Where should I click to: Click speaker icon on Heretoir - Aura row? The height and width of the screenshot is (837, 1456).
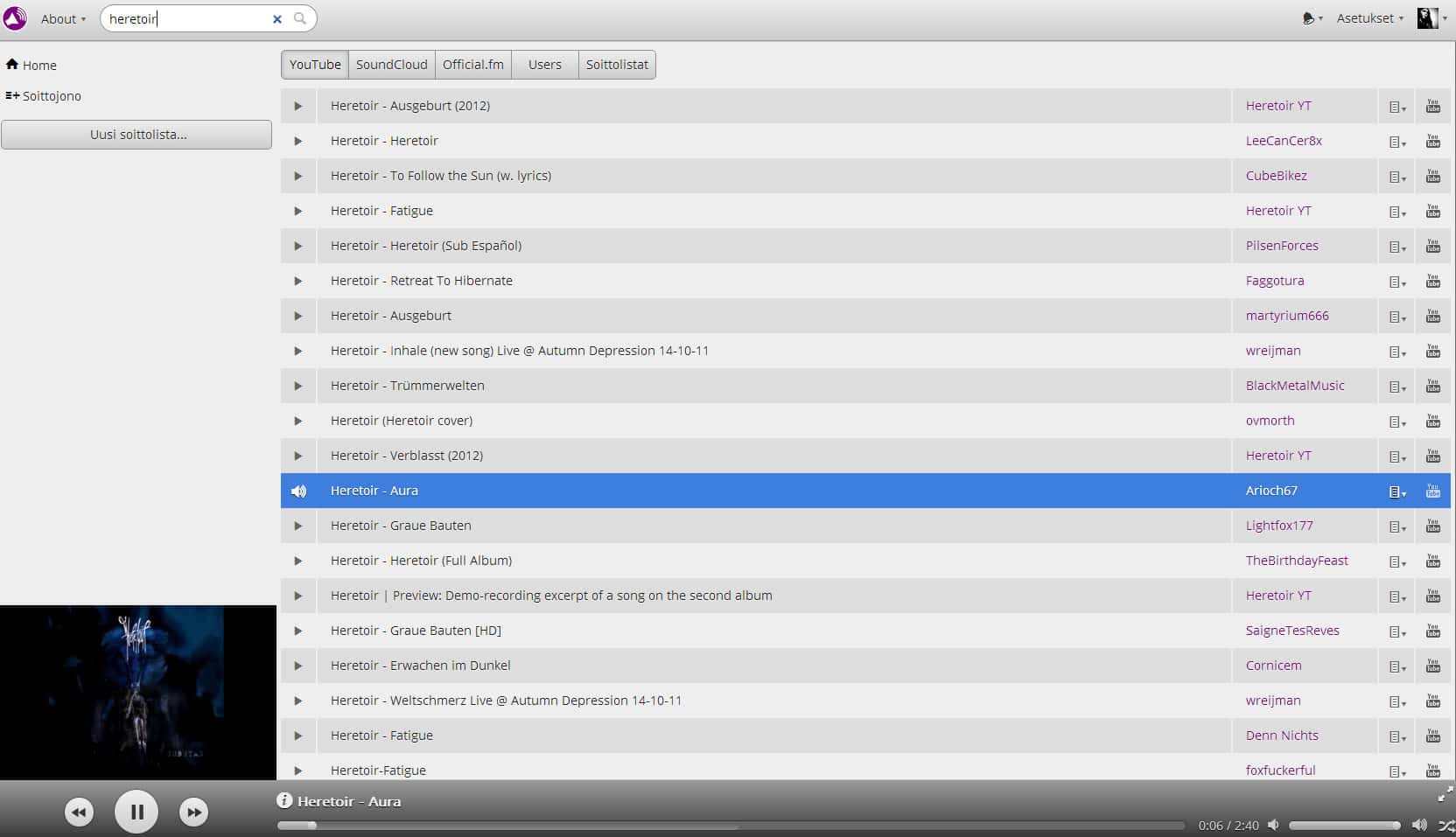298,491
